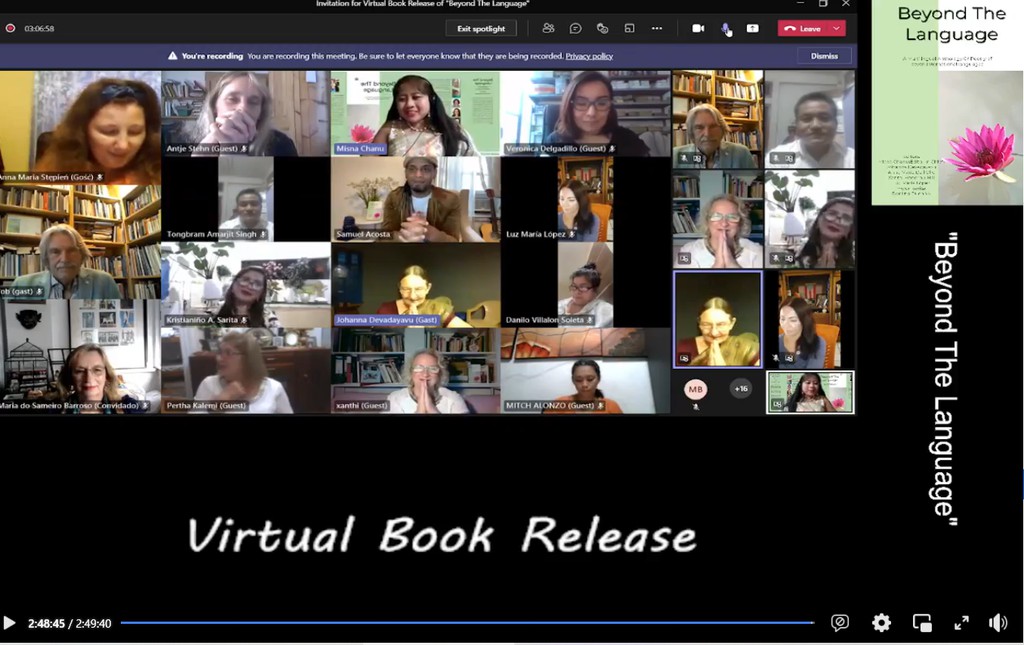
Task: Open More actions ellipsis menu
Action: point(656,28)
